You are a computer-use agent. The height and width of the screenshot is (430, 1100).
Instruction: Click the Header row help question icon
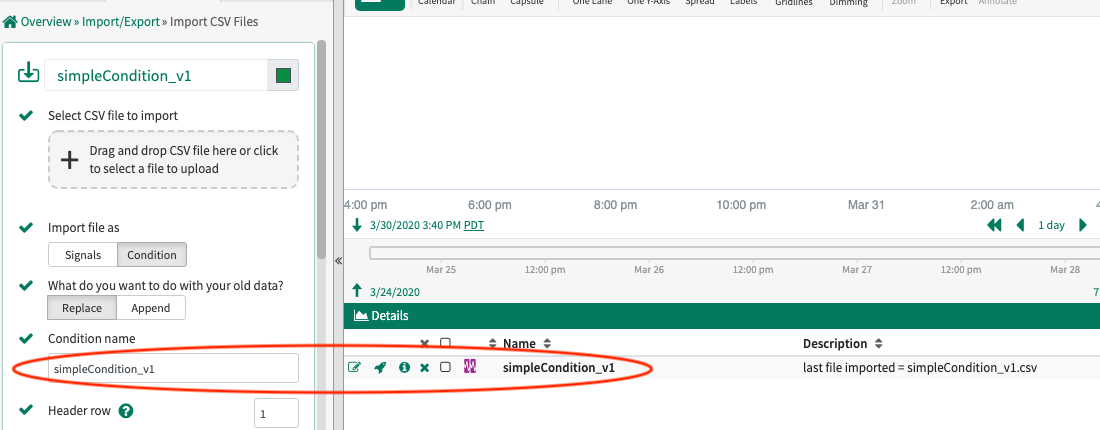click(126, 411)
